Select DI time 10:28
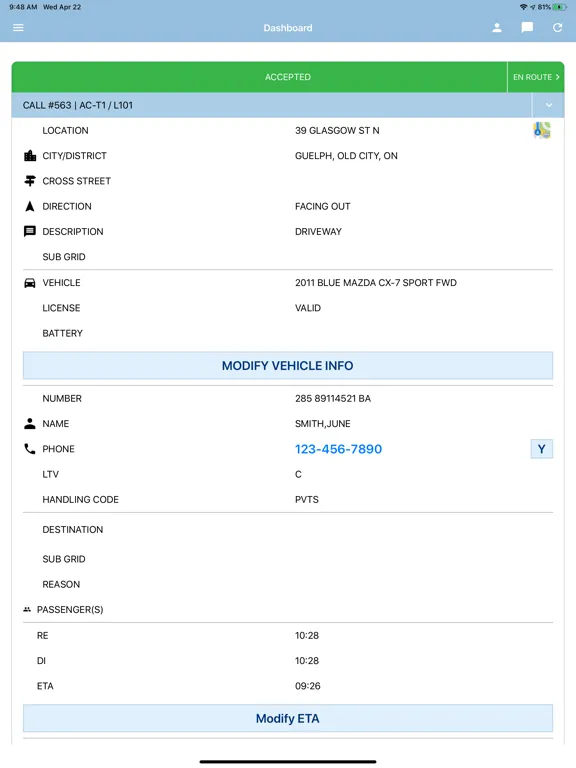Image resolution: width=576 pixels, height=768 pixels. tap(307, 660)
